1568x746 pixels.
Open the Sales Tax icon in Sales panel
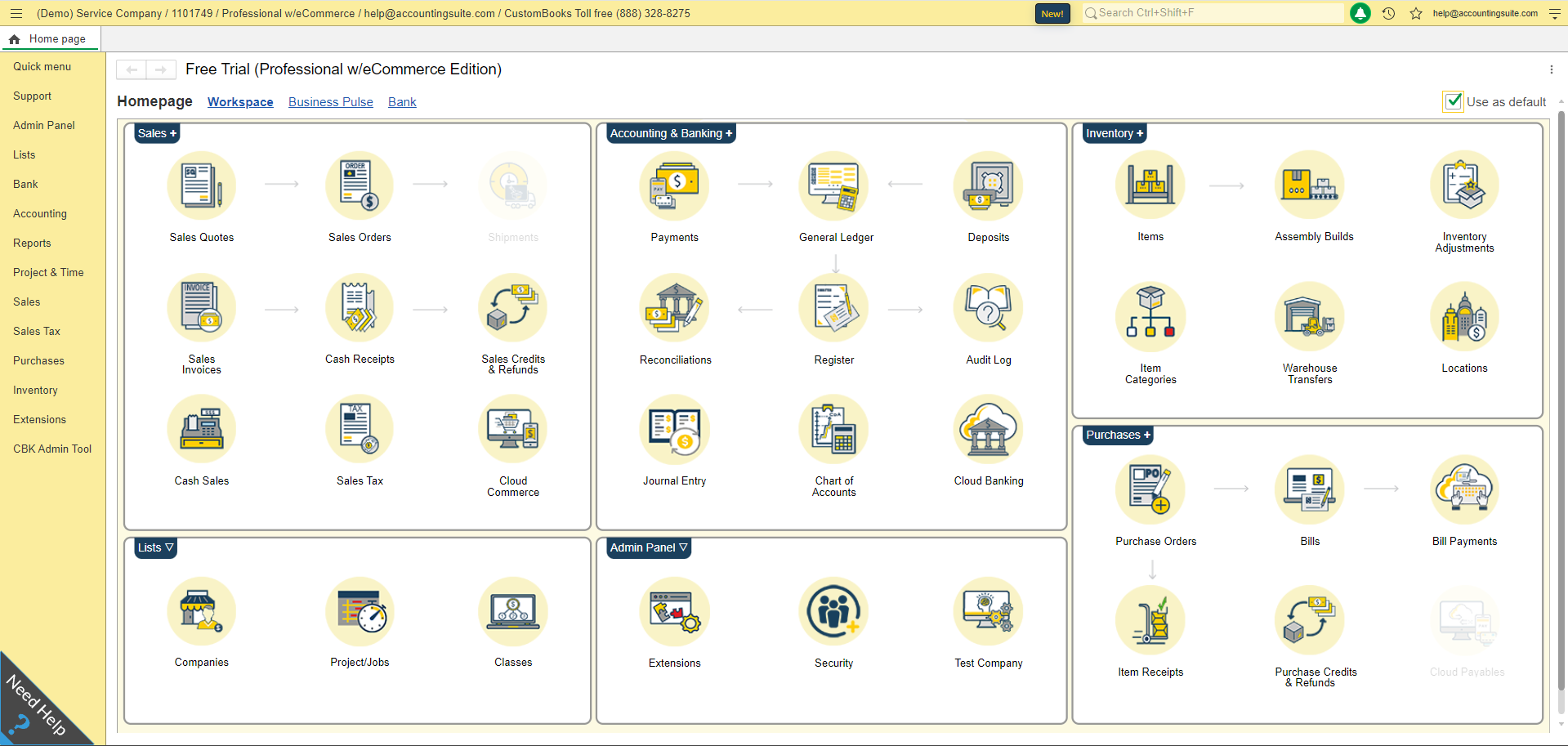coord(360,430)
